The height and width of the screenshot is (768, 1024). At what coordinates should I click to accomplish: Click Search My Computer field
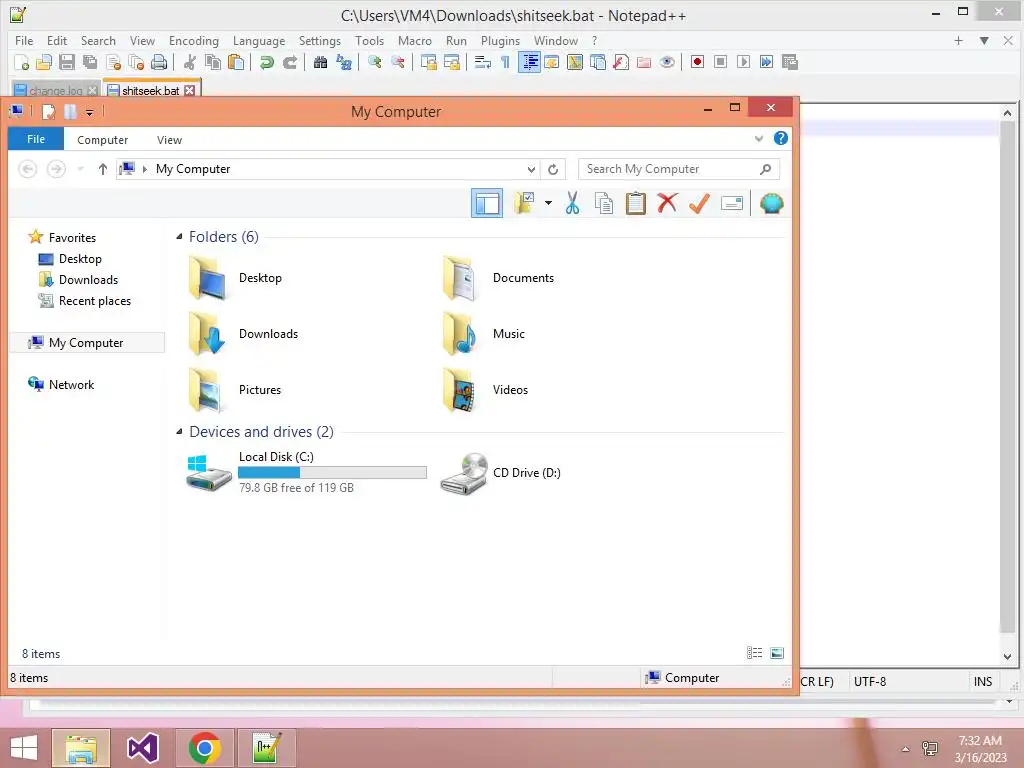pos(679,169)
